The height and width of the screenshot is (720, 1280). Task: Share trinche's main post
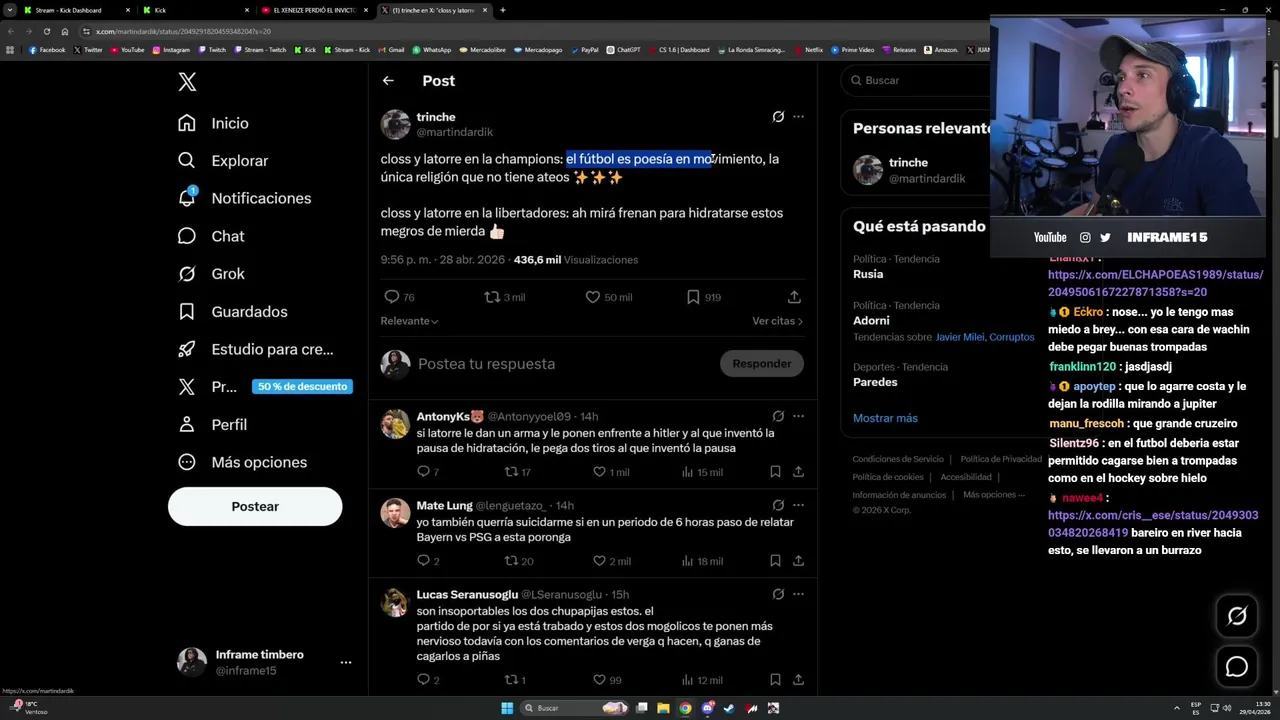coord(794,297)
